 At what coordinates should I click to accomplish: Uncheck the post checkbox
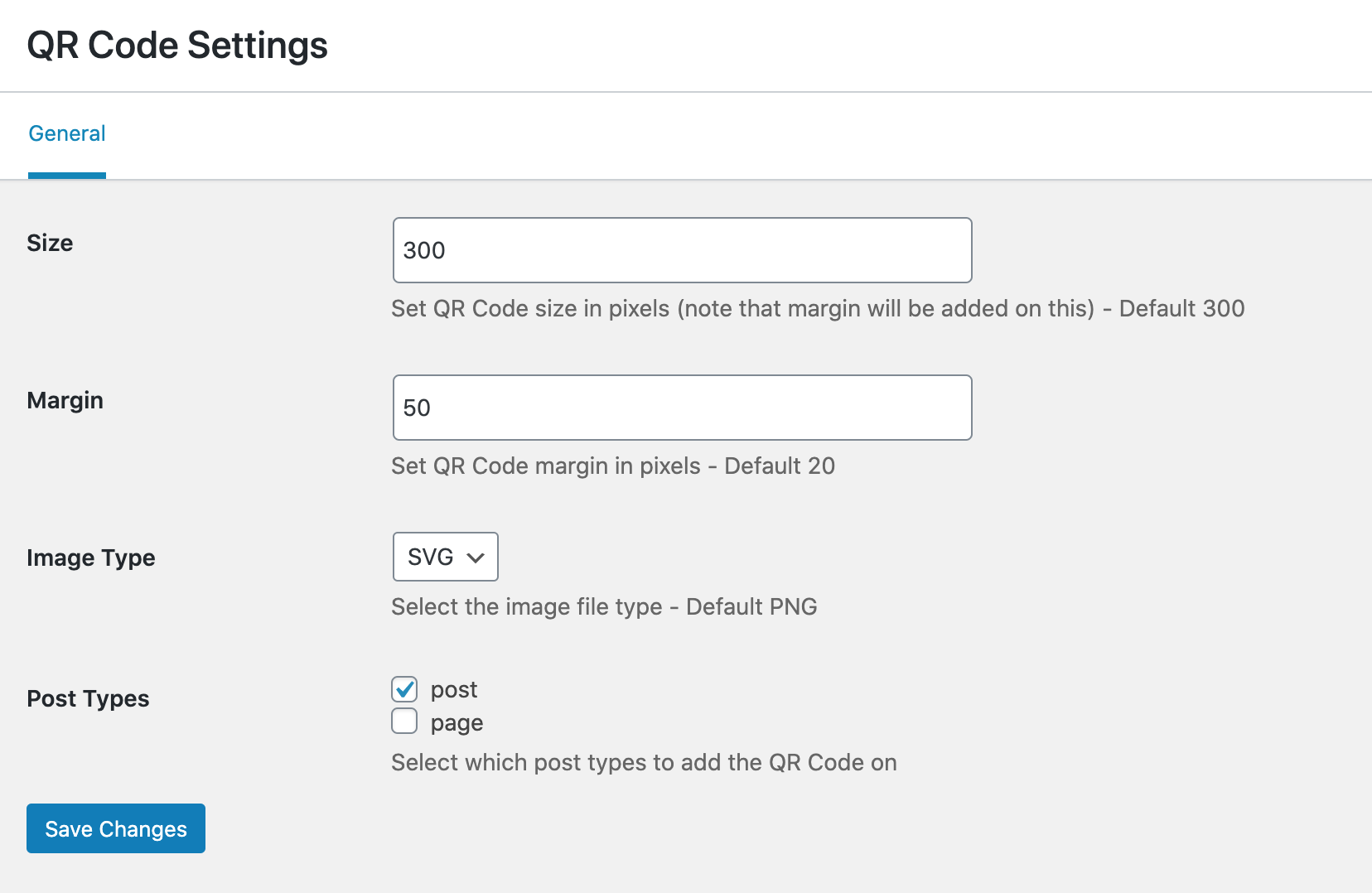point(404,688)
